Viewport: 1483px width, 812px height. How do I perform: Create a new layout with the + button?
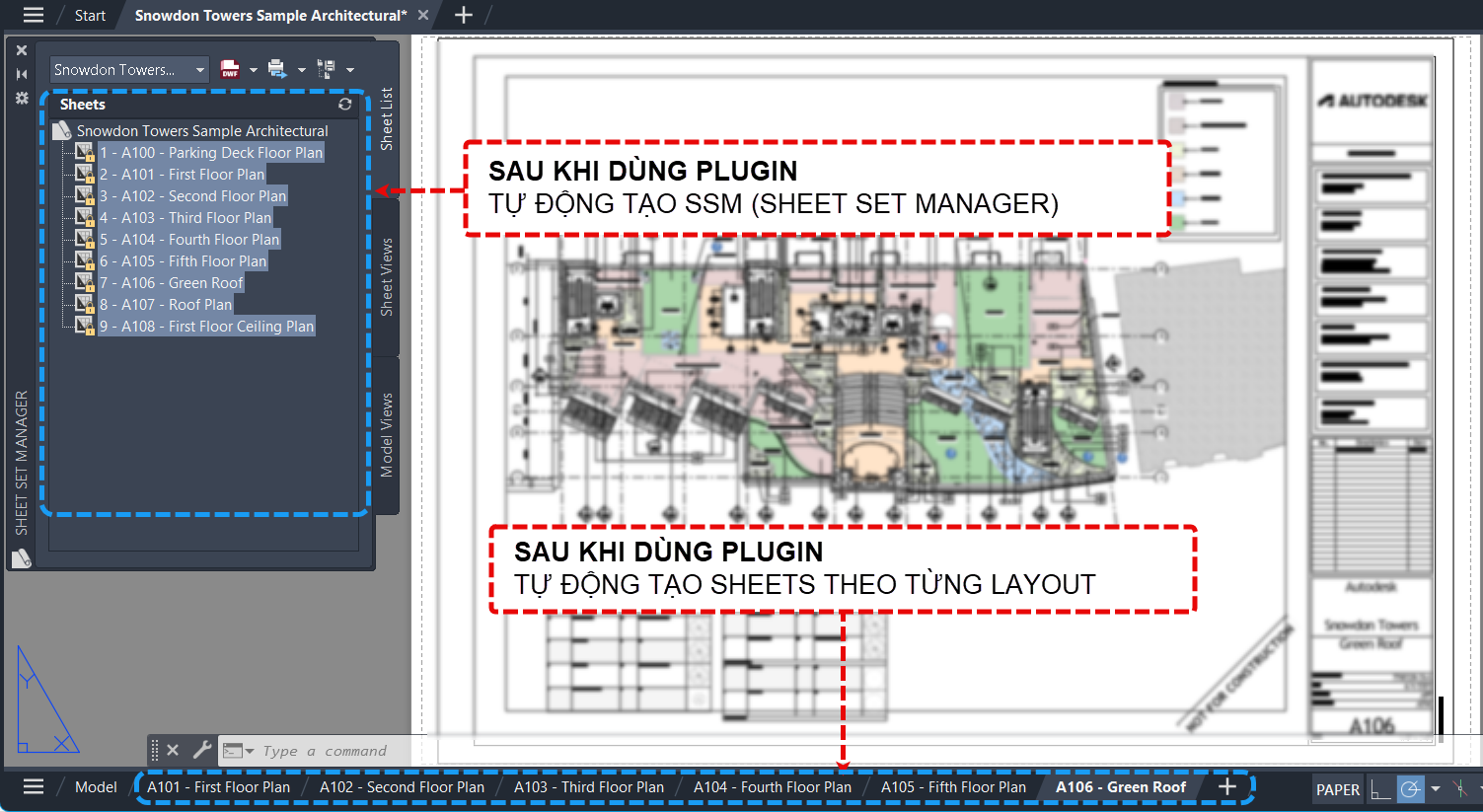click(x=1225, y=786)
